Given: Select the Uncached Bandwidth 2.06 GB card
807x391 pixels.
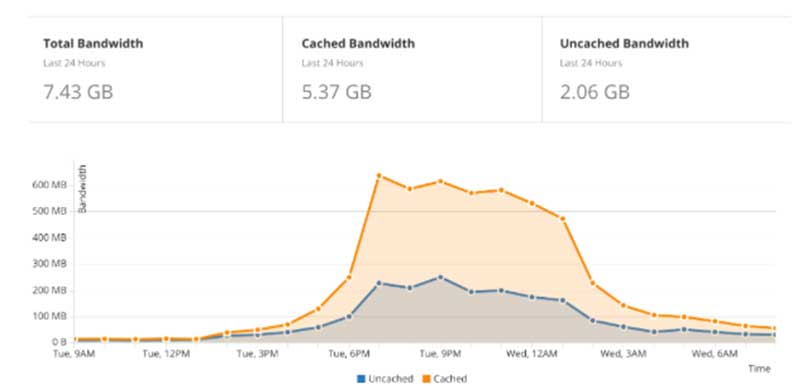Looking at the screenshot, I should 667,69.
